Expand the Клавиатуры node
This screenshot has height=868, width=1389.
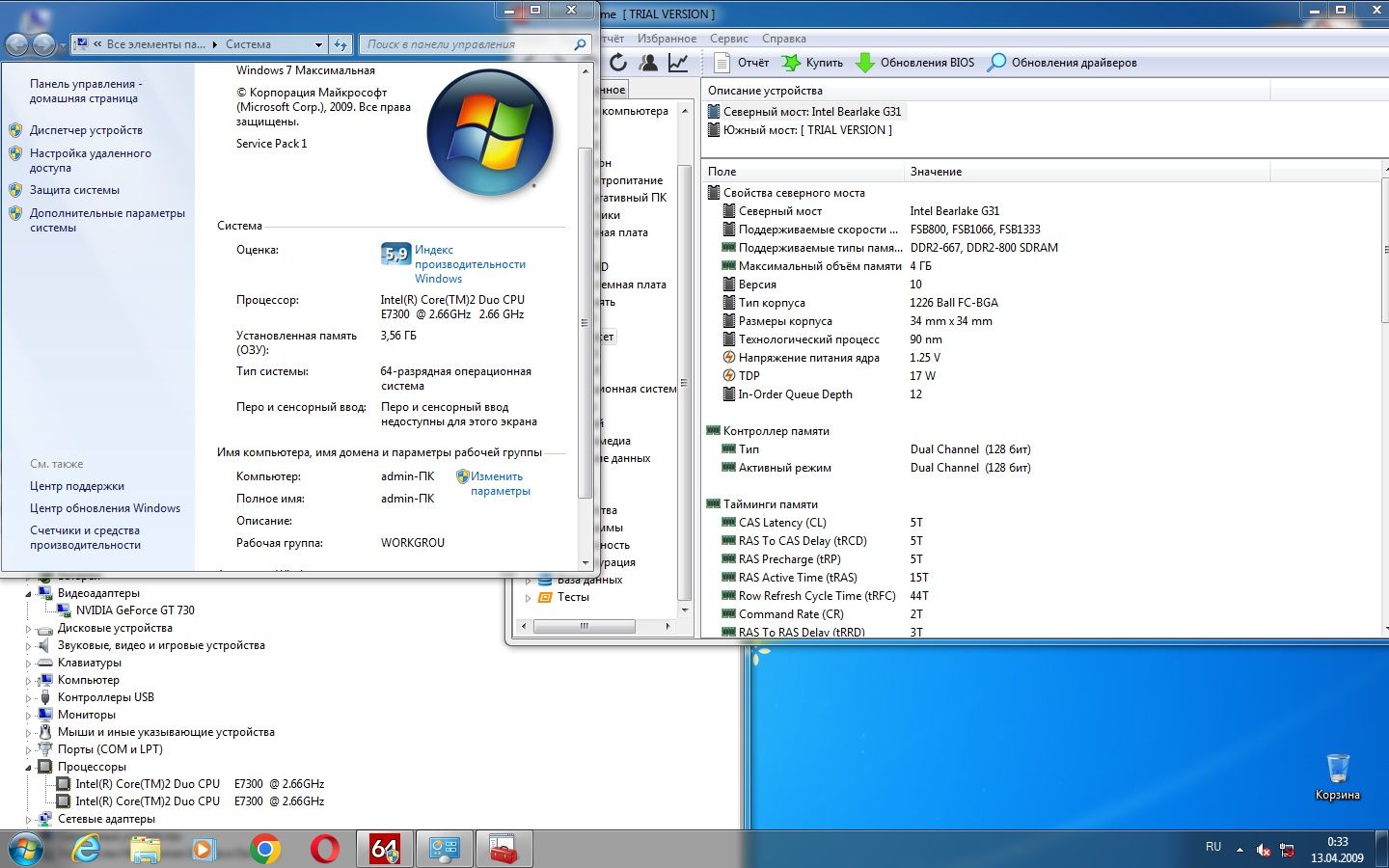coord(29,663)
